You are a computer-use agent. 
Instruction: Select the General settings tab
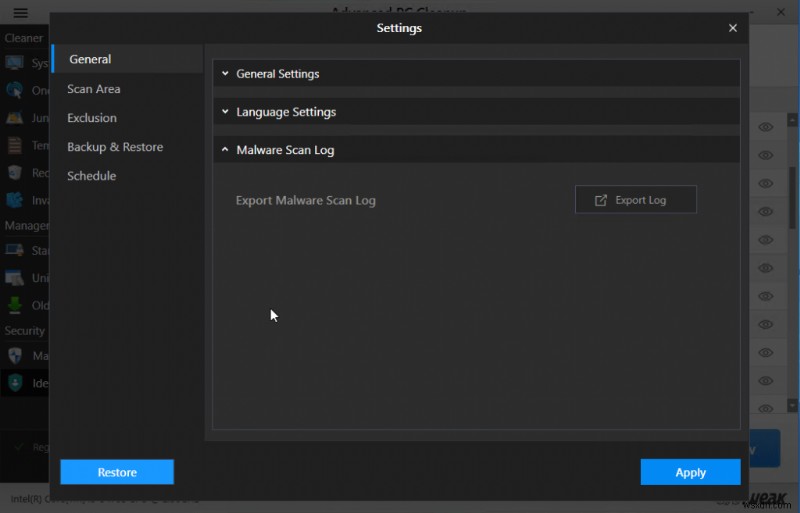tap(128, 59)
